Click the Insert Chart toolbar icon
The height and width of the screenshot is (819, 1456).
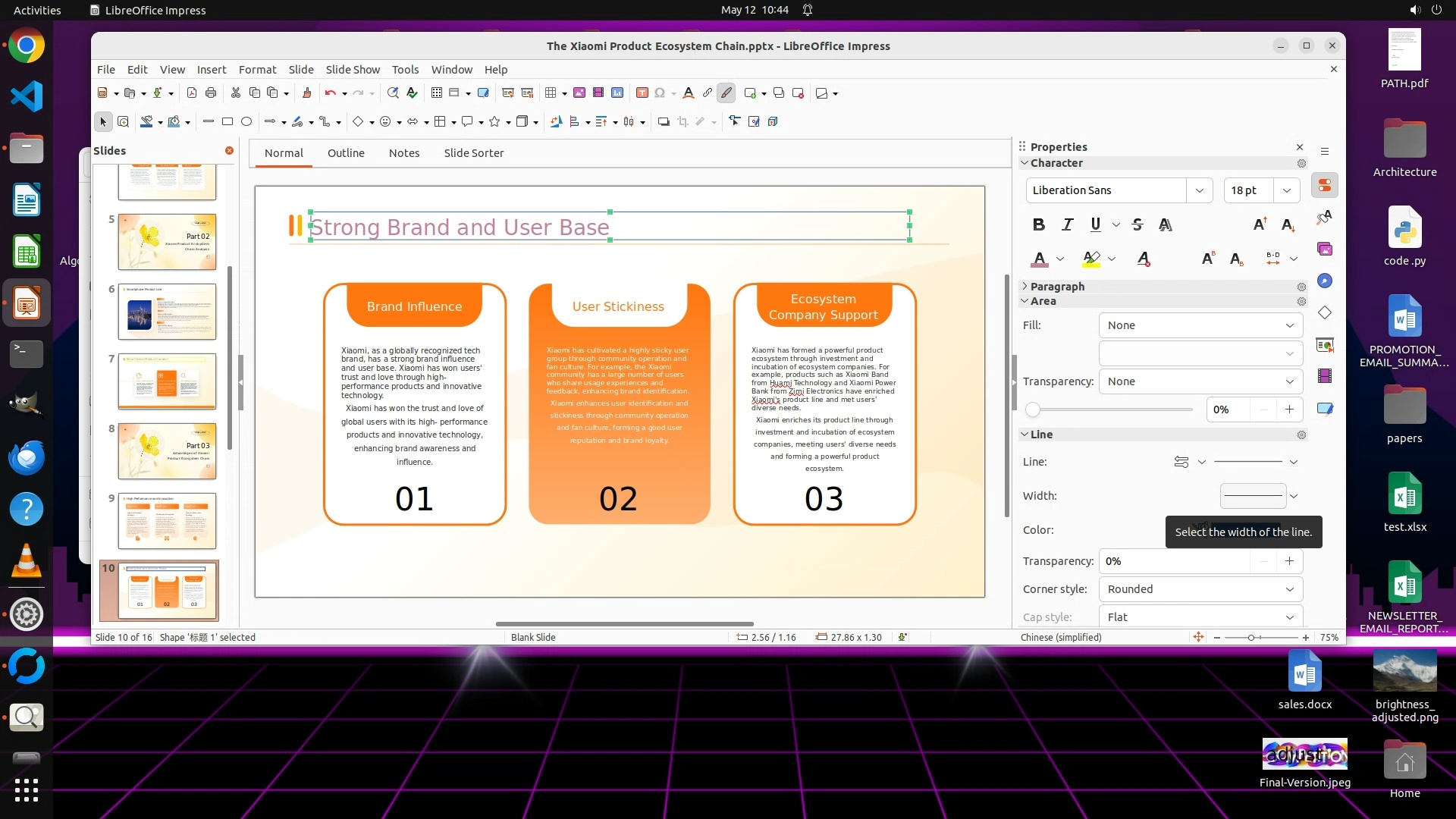(x=617, y=93)
